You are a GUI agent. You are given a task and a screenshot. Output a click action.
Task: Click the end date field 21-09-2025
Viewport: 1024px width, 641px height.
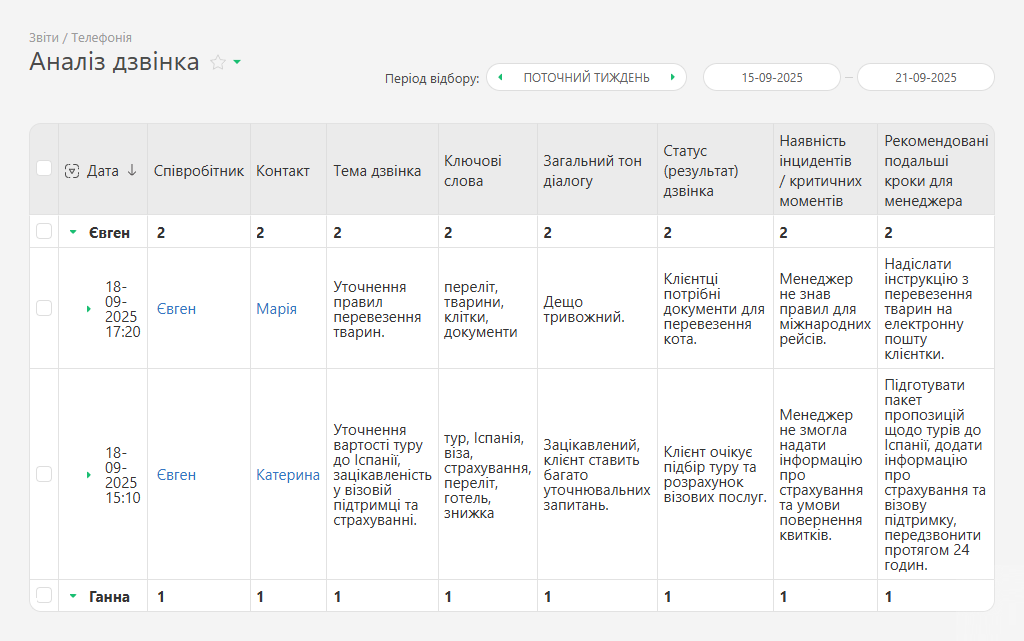925,77
